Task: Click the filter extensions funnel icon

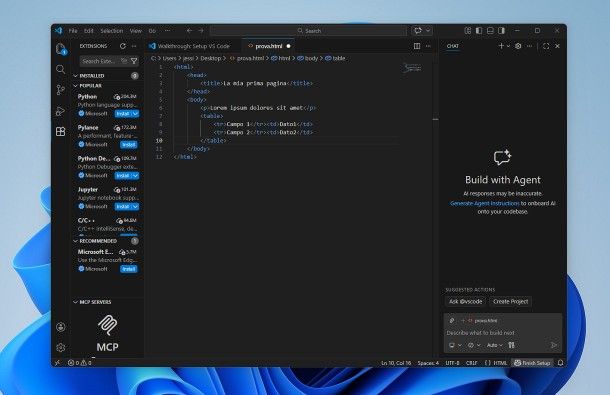Action: pyautogui.click(x=134, y=61)
